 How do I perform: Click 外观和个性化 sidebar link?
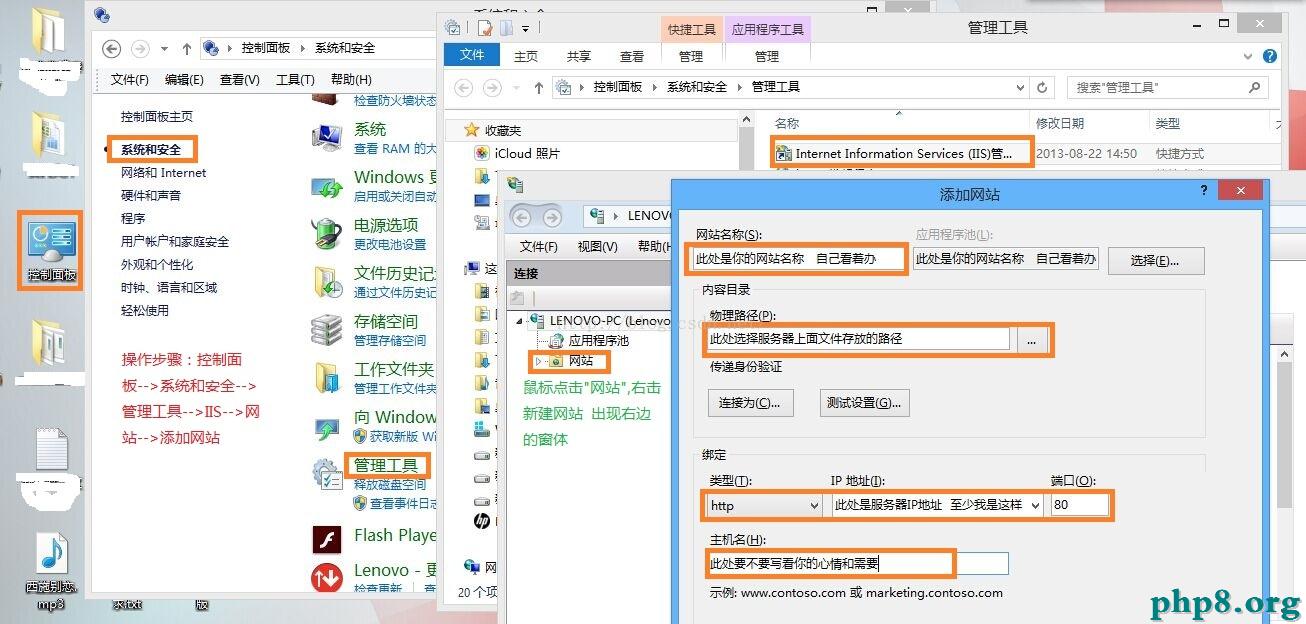[157, 265]
